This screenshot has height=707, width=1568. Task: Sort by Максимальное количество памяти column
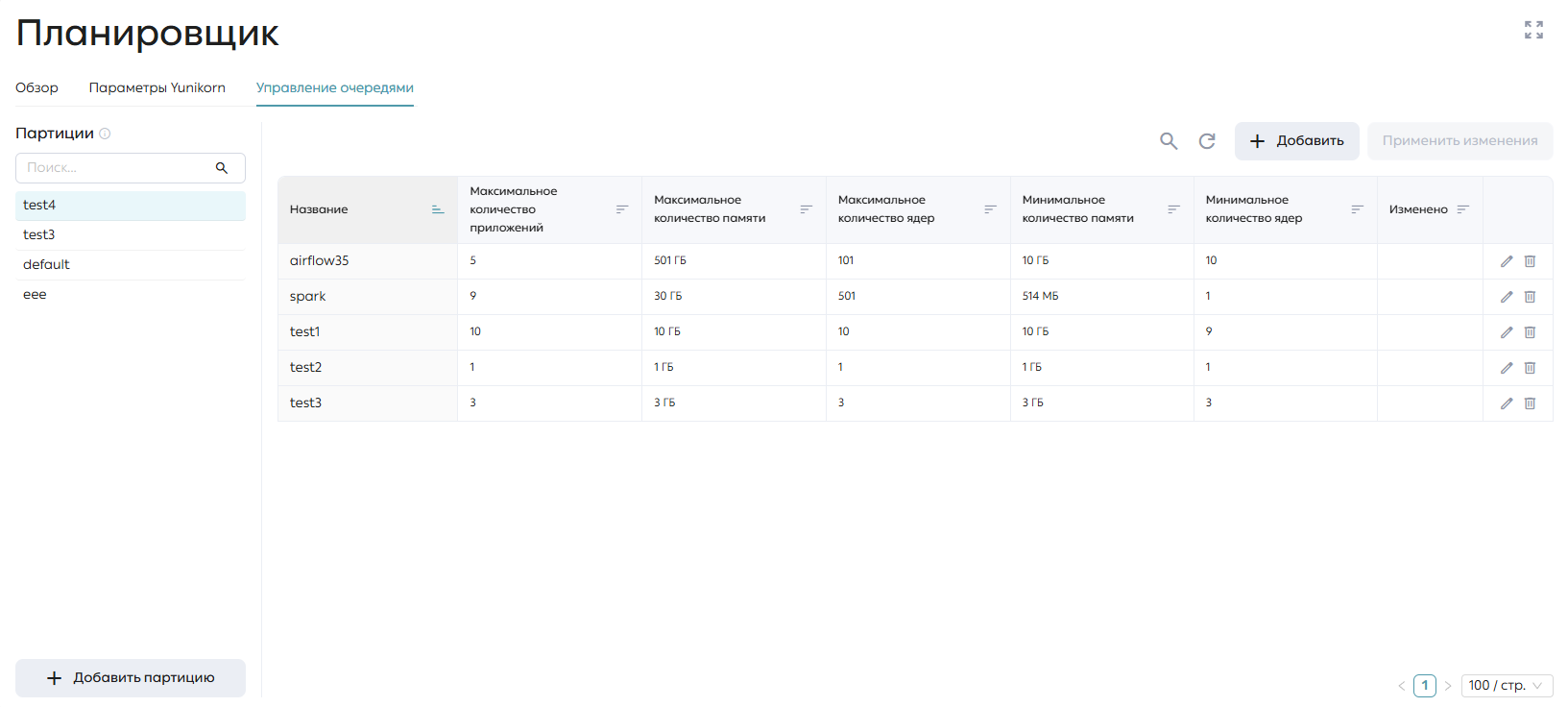807,209
